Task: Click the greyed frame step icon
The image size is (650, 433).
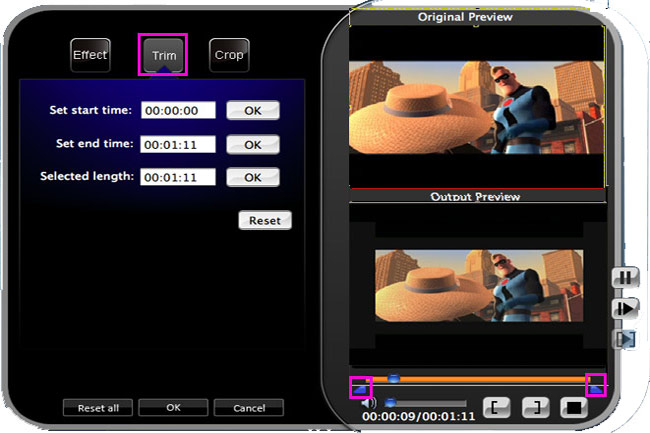Action: click(625, 339)
